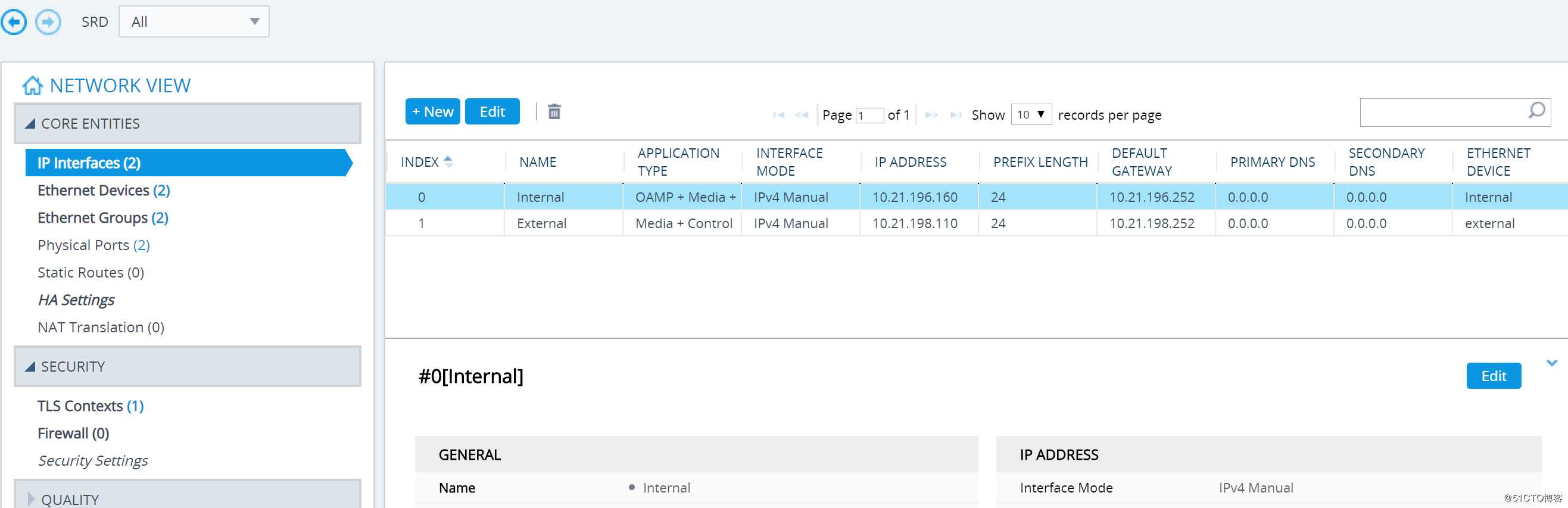Click the PRIMARY DNS column header
This screenshot has height=508, width=1568.
point(1272,162)
